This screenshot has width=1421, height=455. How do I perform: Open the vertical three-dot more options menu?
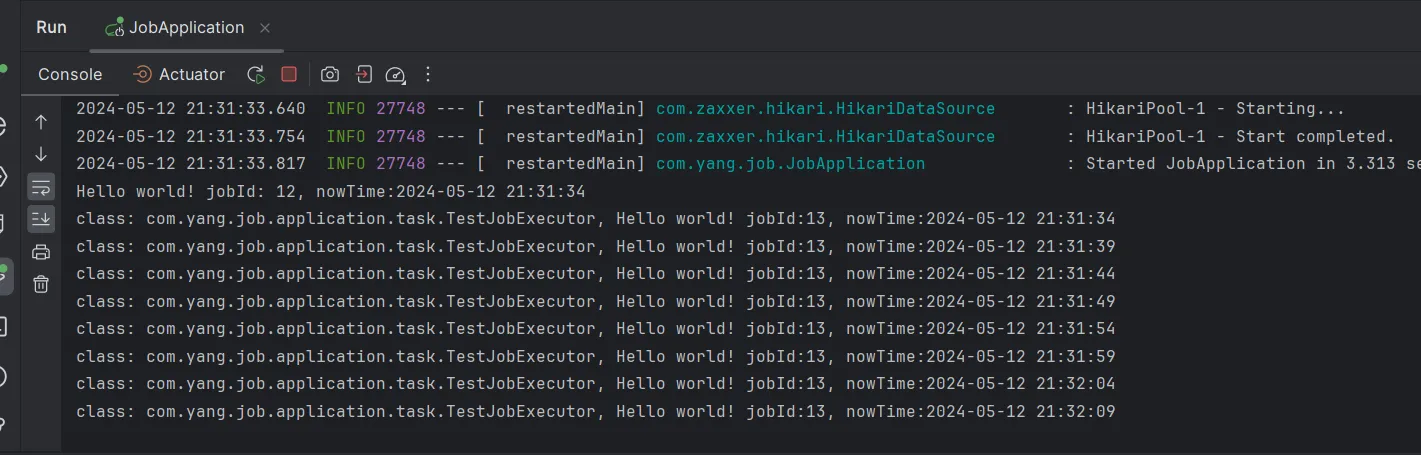[428, 74]
